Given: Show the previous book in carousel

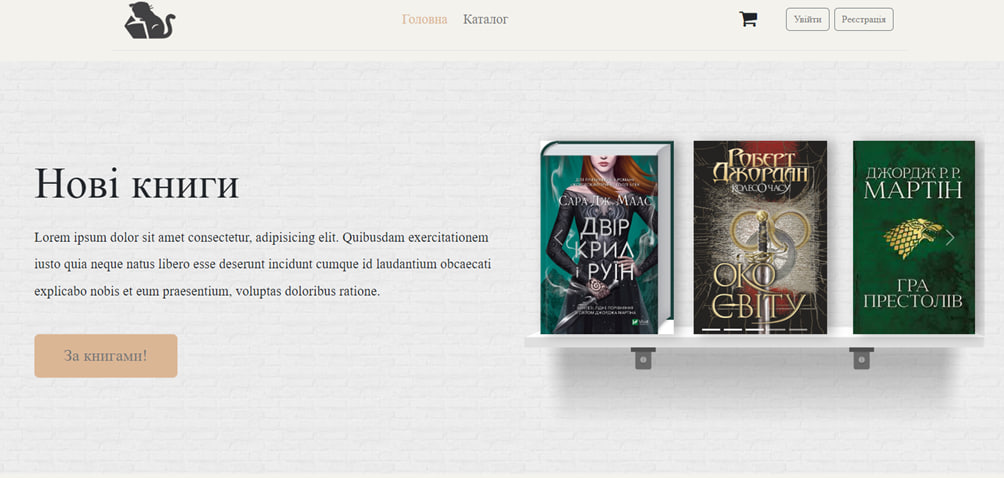Looking at the screenshot, I should click(558, 237).
